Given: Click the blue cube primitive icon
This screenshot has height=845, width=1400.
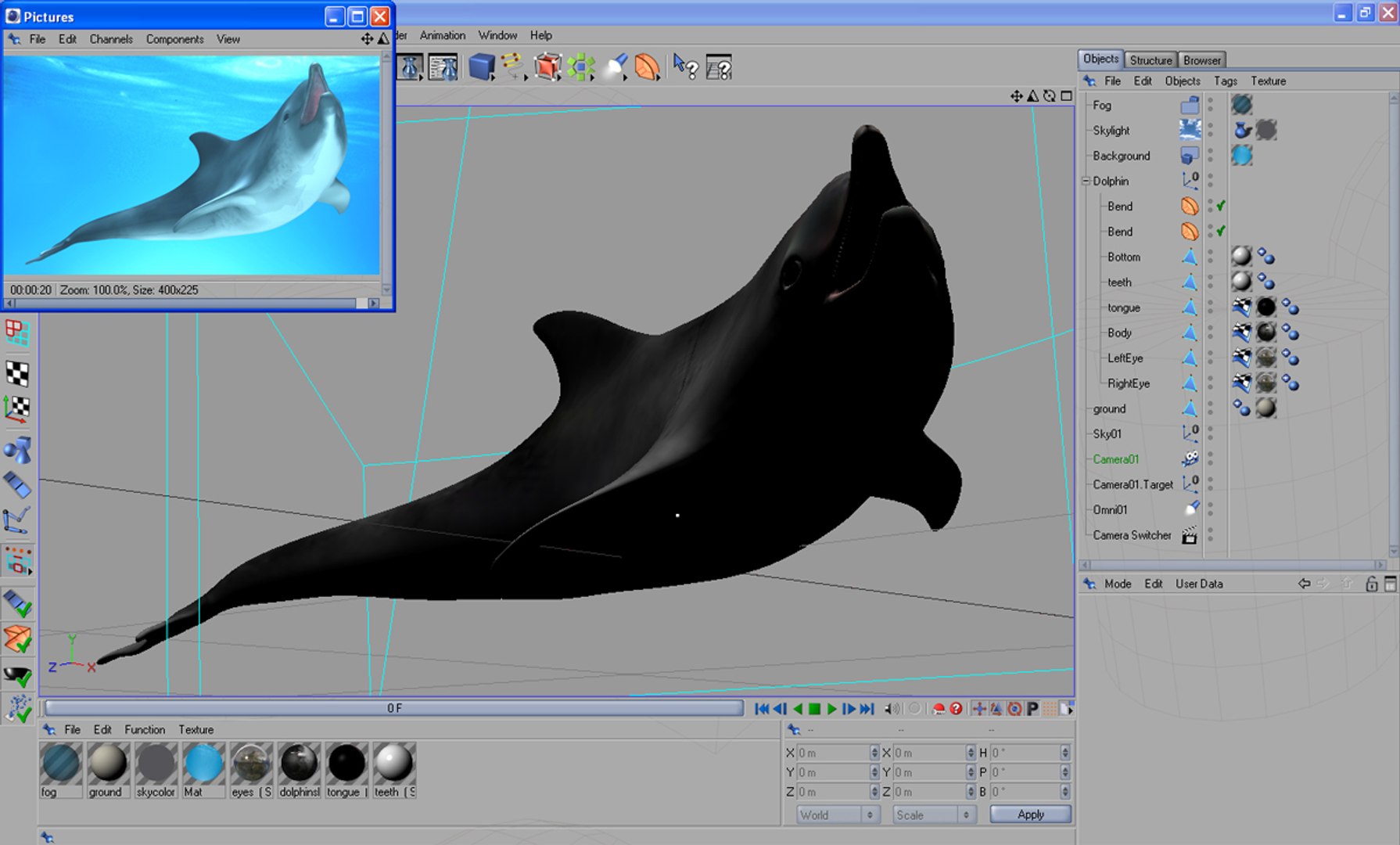Looking at the screenshot, I should point(482,67).
